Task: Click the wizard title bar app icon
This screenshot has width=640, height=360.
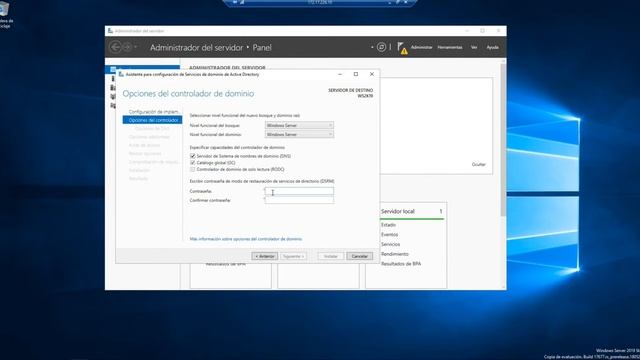Action: pos(121,74)
